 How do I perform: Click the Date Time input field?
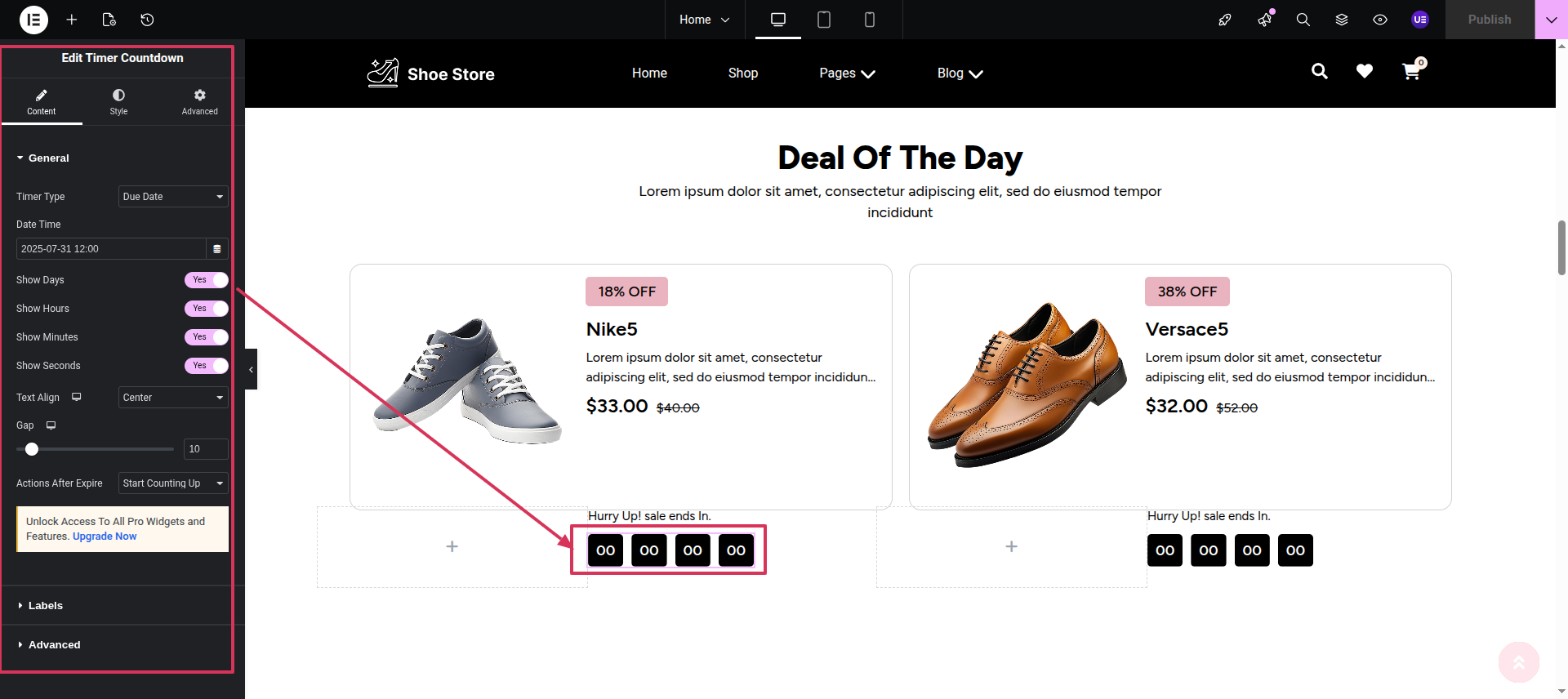111,249
